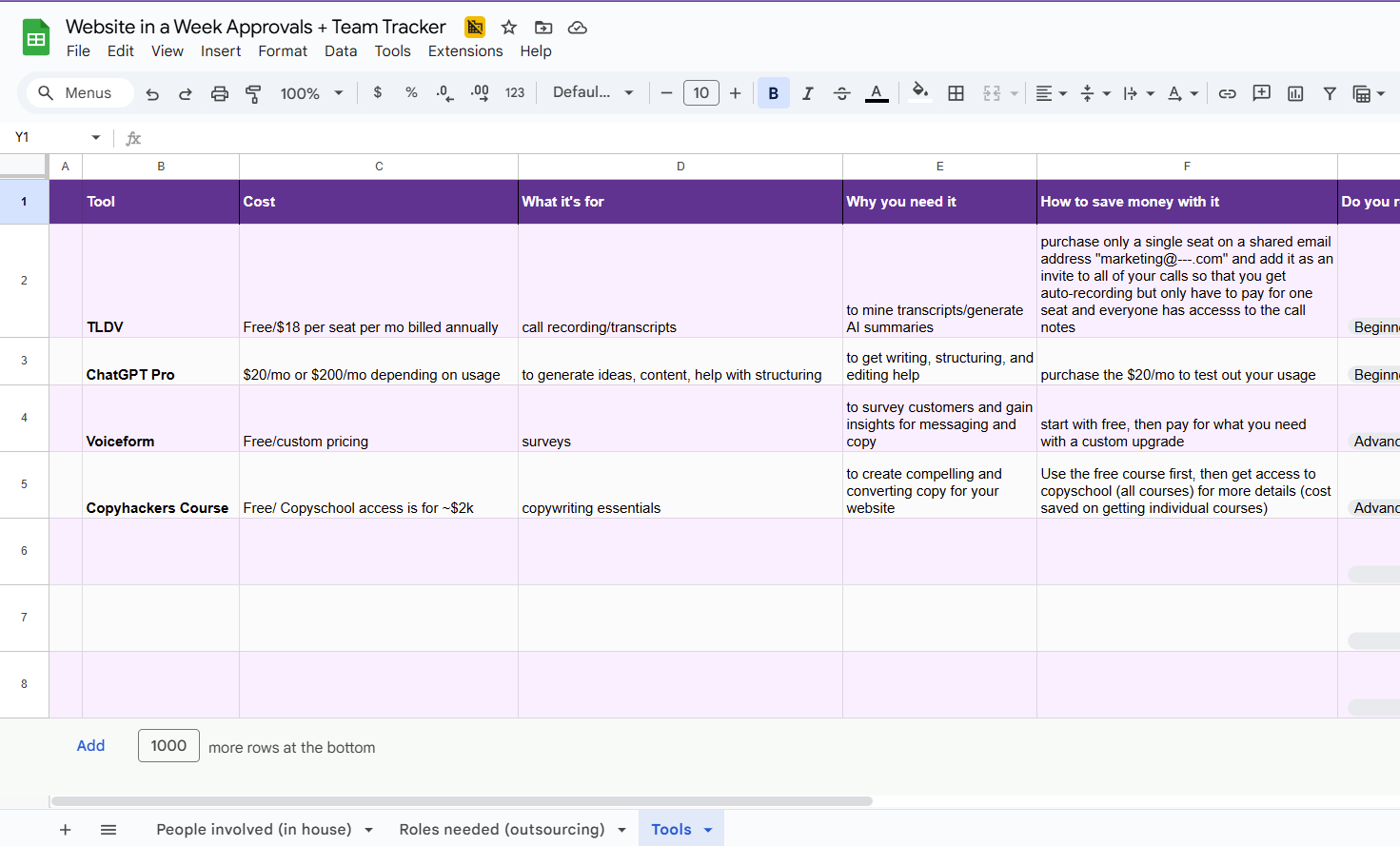
Task: Open Text color picker
Action: click(x=877, y=92)
